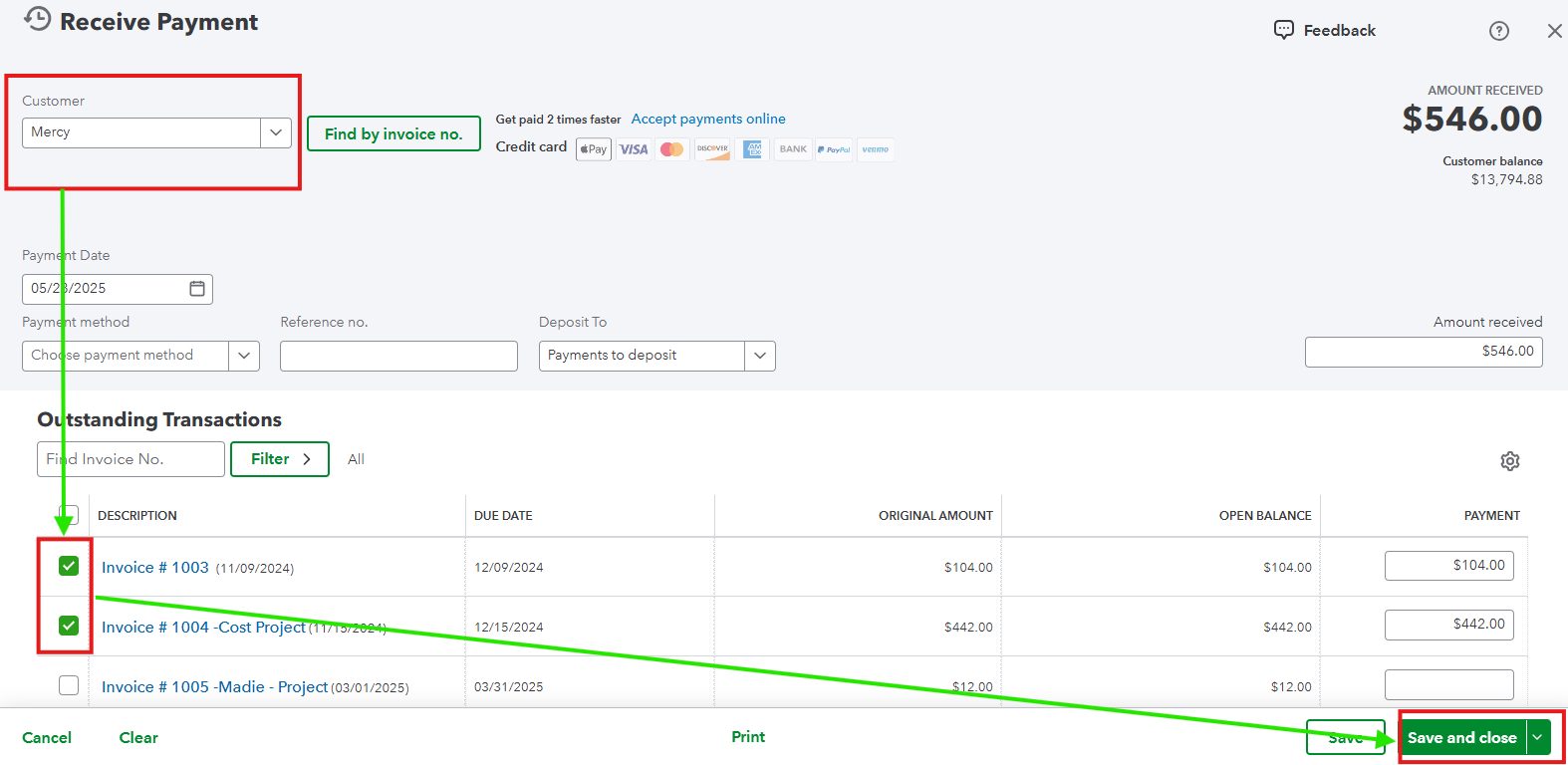Click the open balance $442.00 of Invoice 1004
The height and width of the screenshot is (765, 1568).
[1287, 628]
